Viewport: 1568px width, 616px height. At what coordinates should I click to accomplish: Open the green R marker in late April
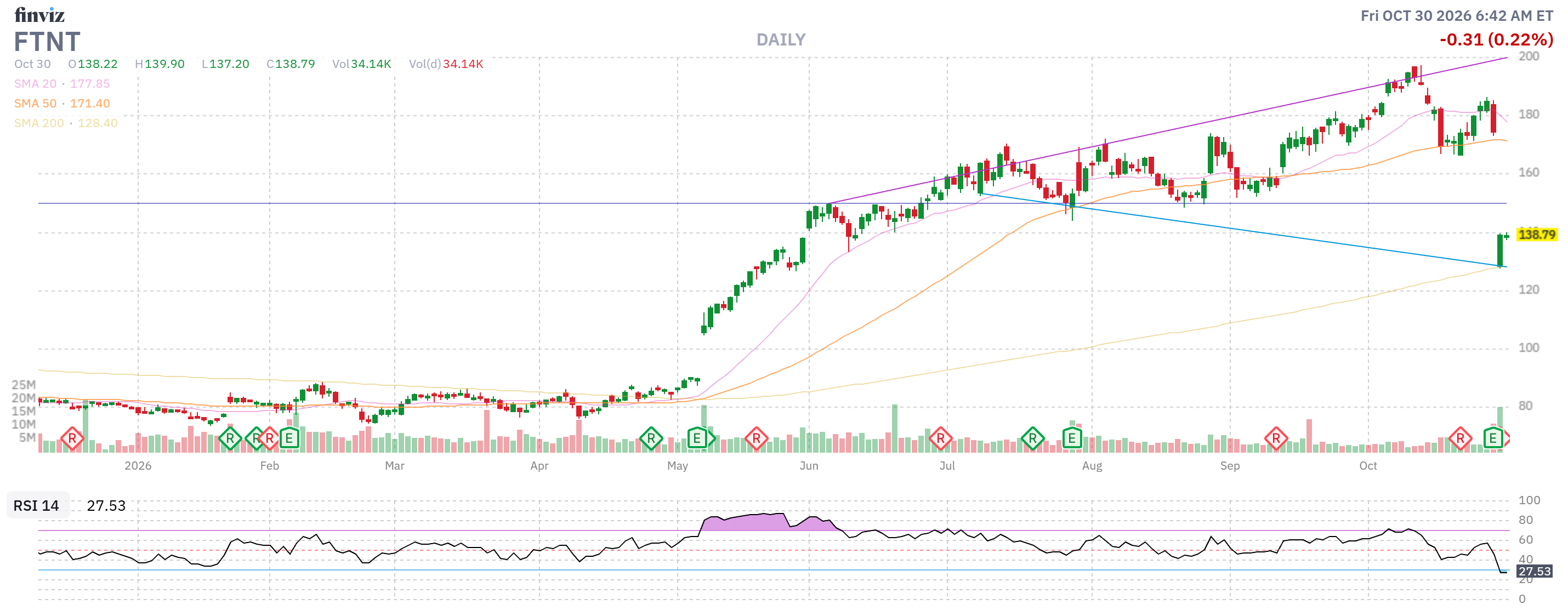coord(651,438)
